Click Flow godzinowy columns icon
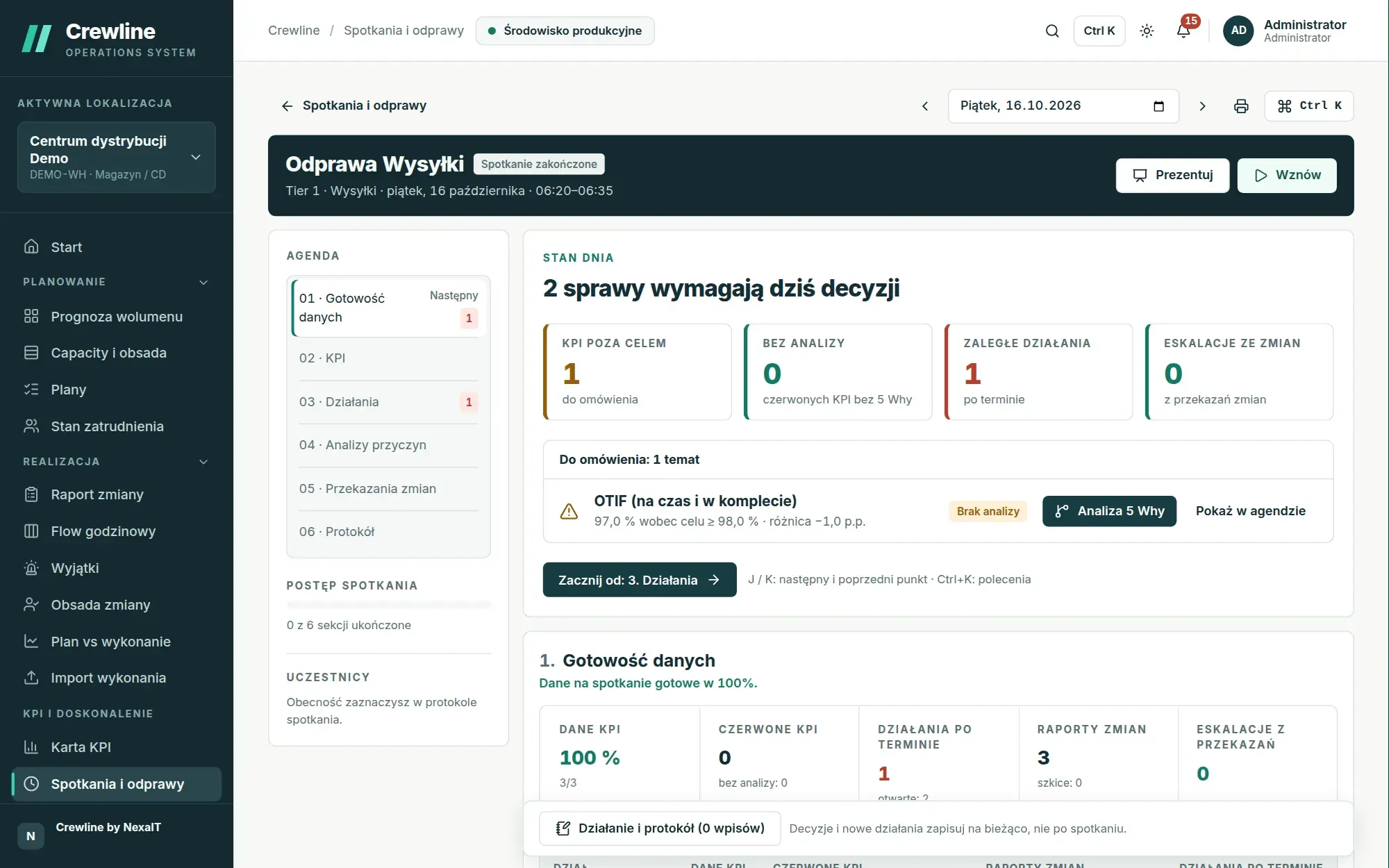This screenshot has width=1389, height=868. tap(31, 531)
